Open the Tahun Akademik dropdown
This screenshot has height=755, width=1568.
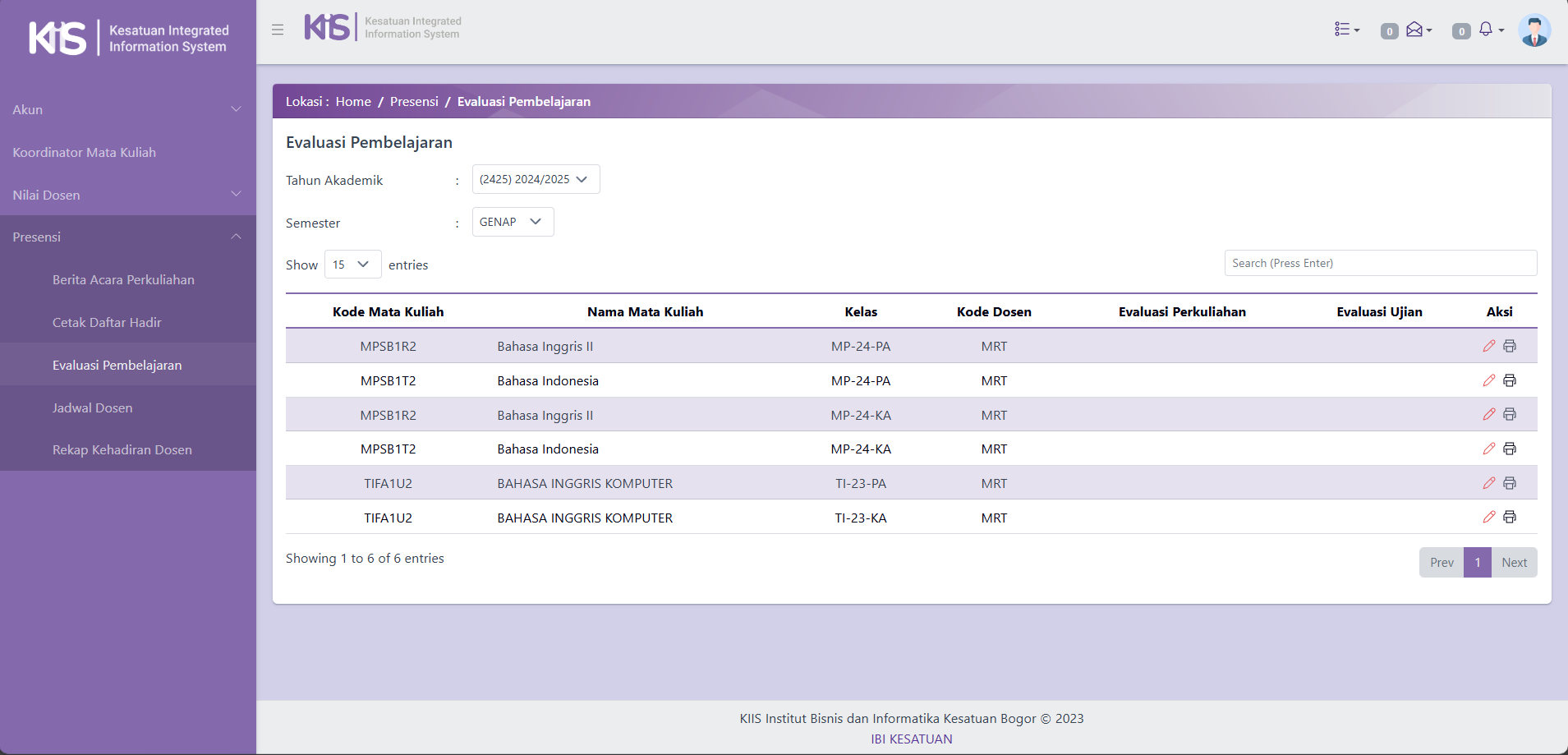pyautogui.click(x=536, y=179)
